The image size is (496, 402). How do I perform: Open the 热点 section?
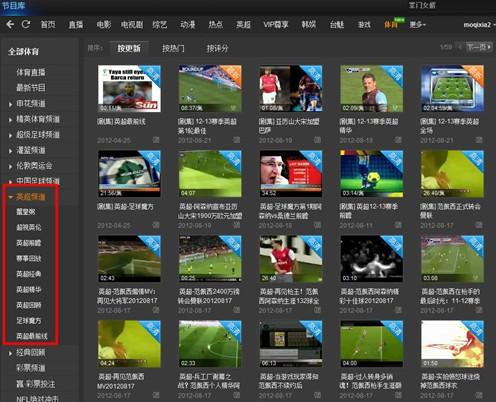215,24
